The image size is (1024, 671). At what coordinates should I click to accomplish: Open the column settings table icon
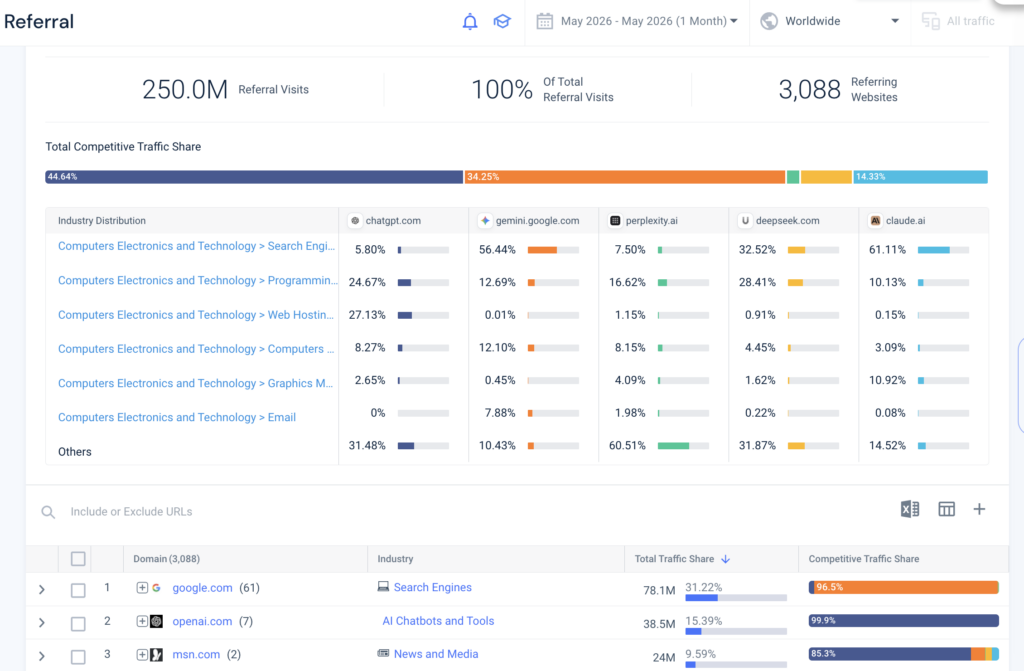coord(946,509)
